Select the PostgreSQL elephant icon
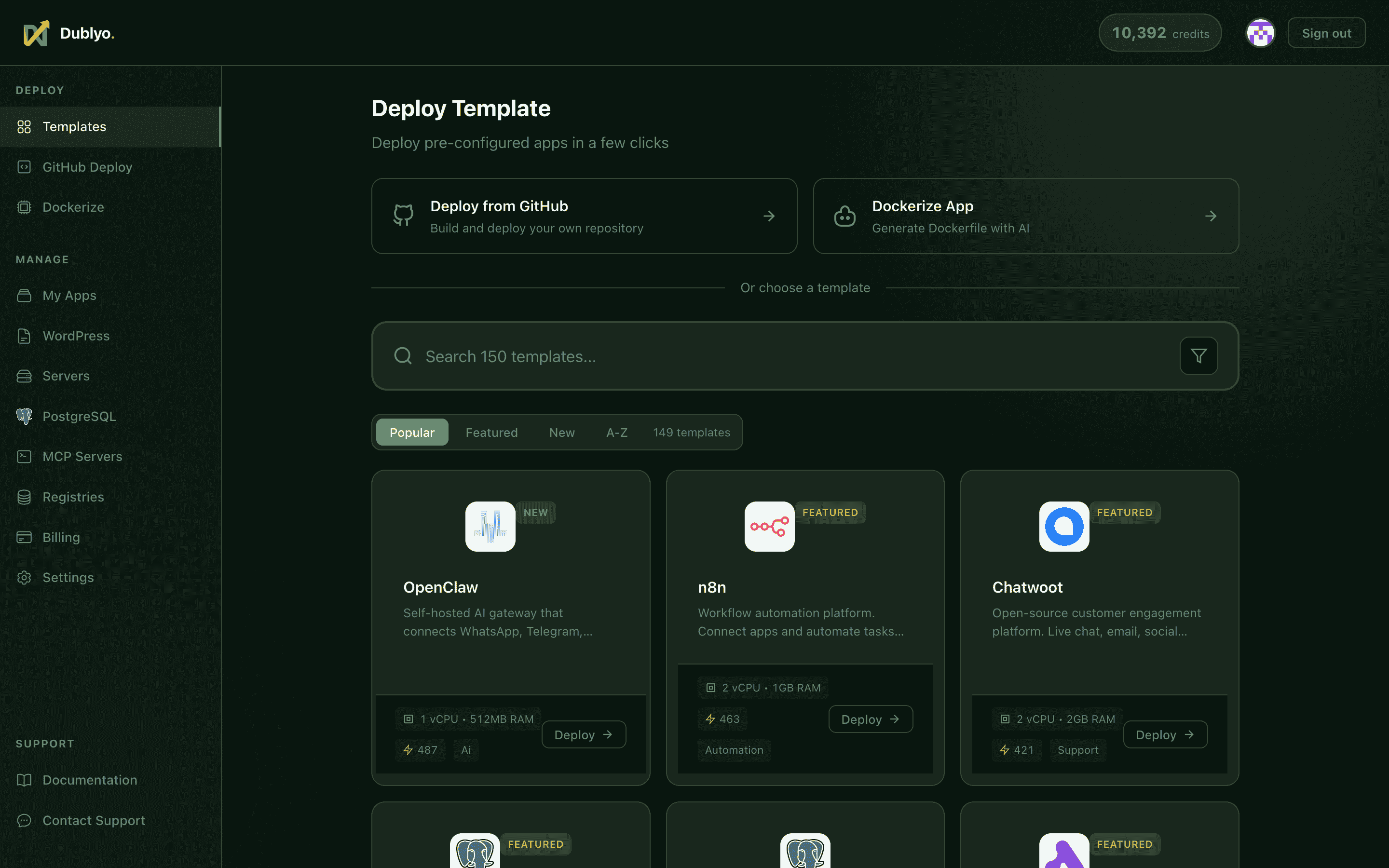This screenshot has height=868, width=1389. 24,416
